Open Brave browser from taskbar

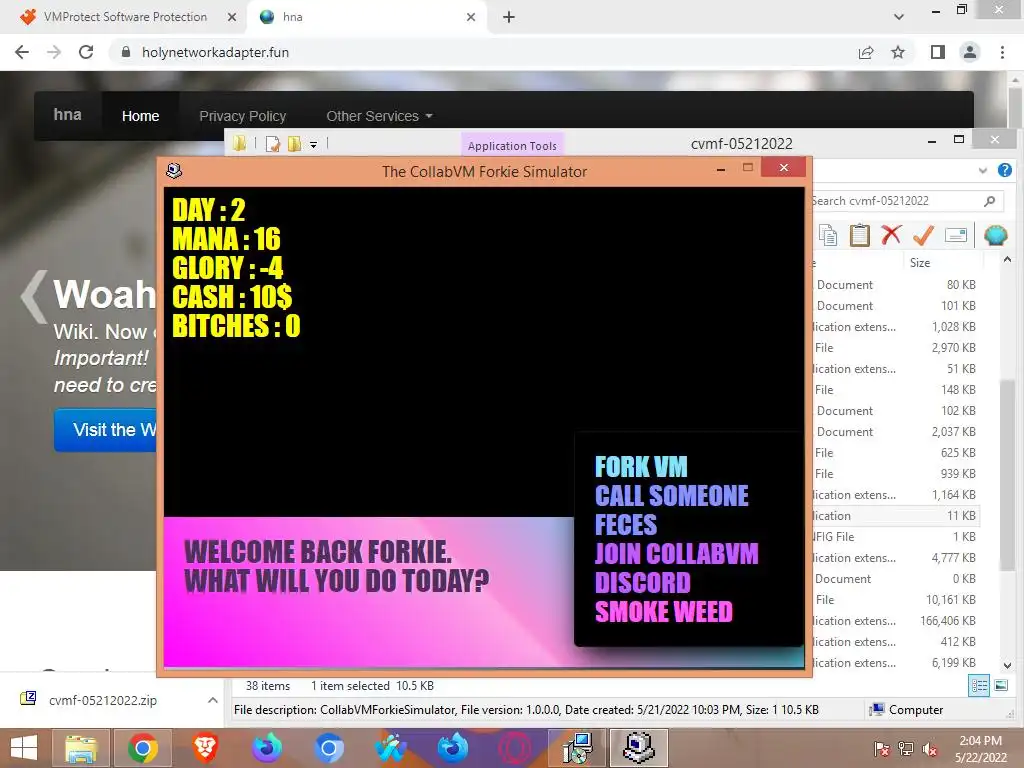[x=204, y=748]
